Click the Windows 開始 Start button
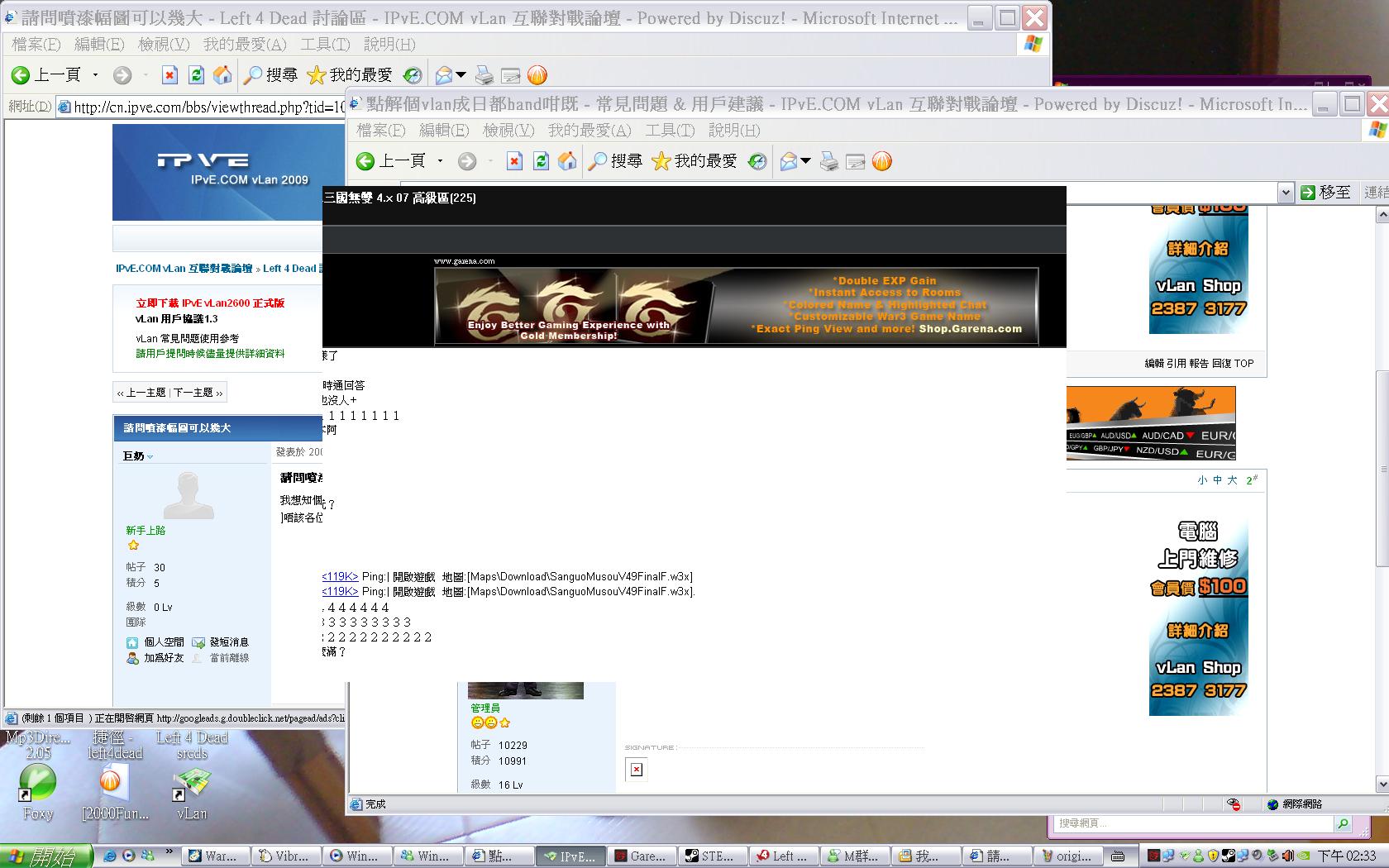This screenshot has height=868, width=1389. coord(45,856)
